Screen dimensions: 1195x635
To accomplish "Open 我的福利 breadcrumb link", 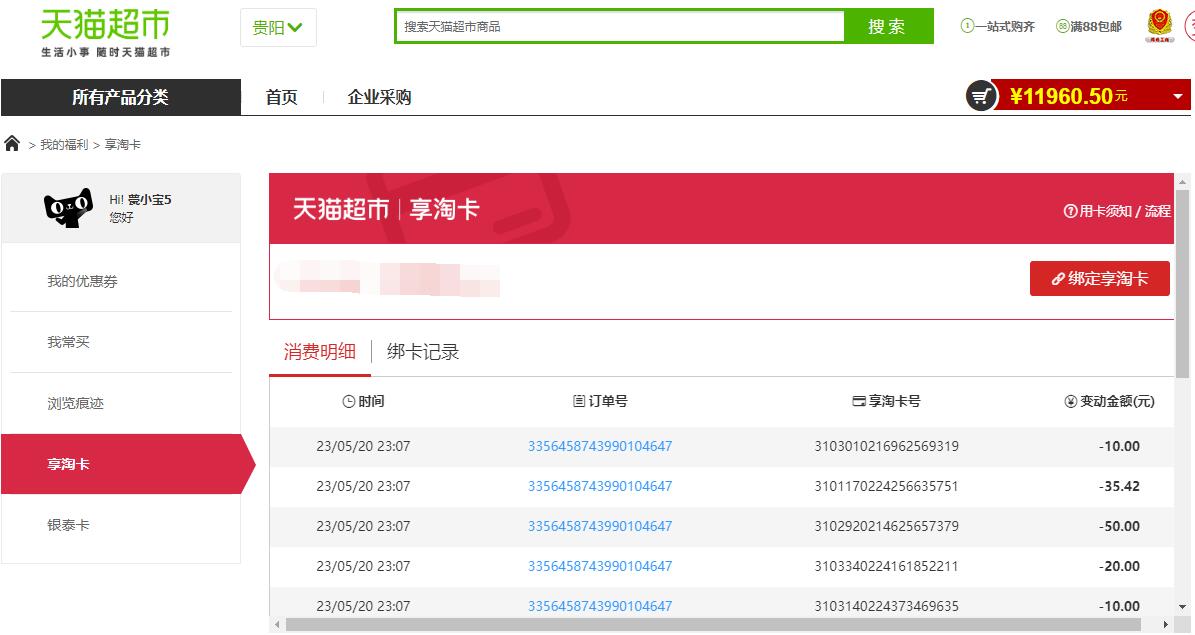I will 64,145.
